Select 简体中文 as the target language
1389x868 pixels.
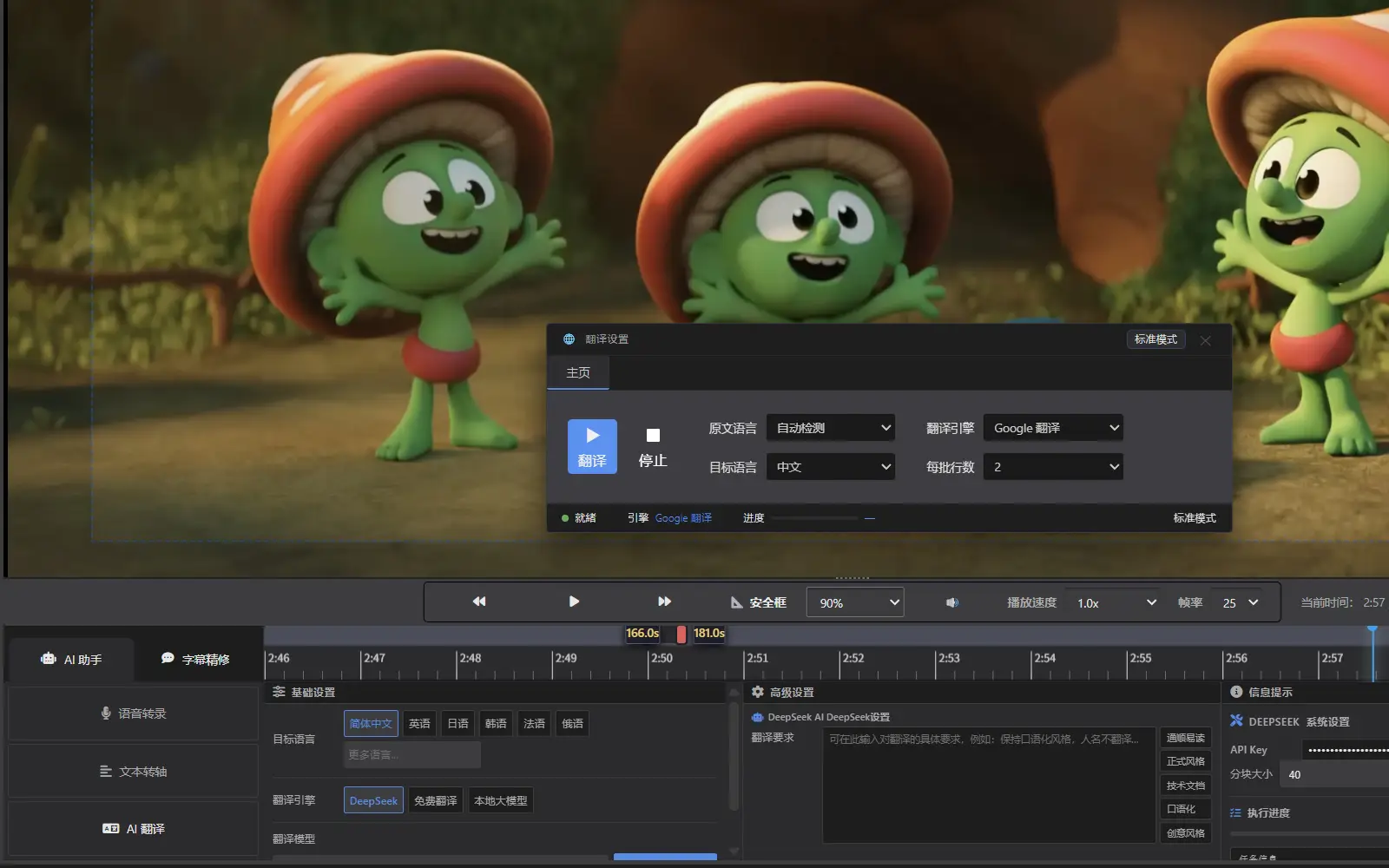point(371,724)
